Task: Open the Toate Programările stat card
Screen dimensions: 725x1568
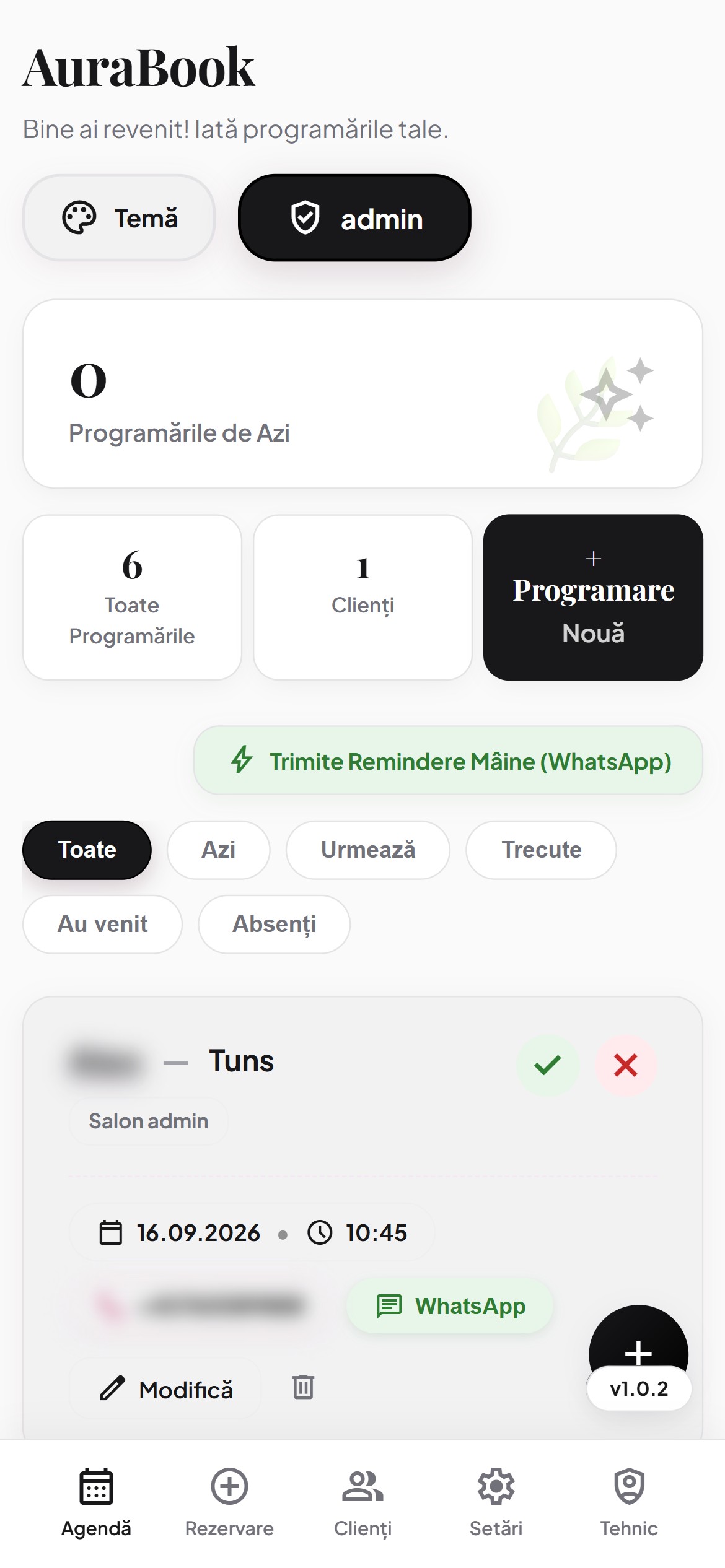Action: (132, 597)
